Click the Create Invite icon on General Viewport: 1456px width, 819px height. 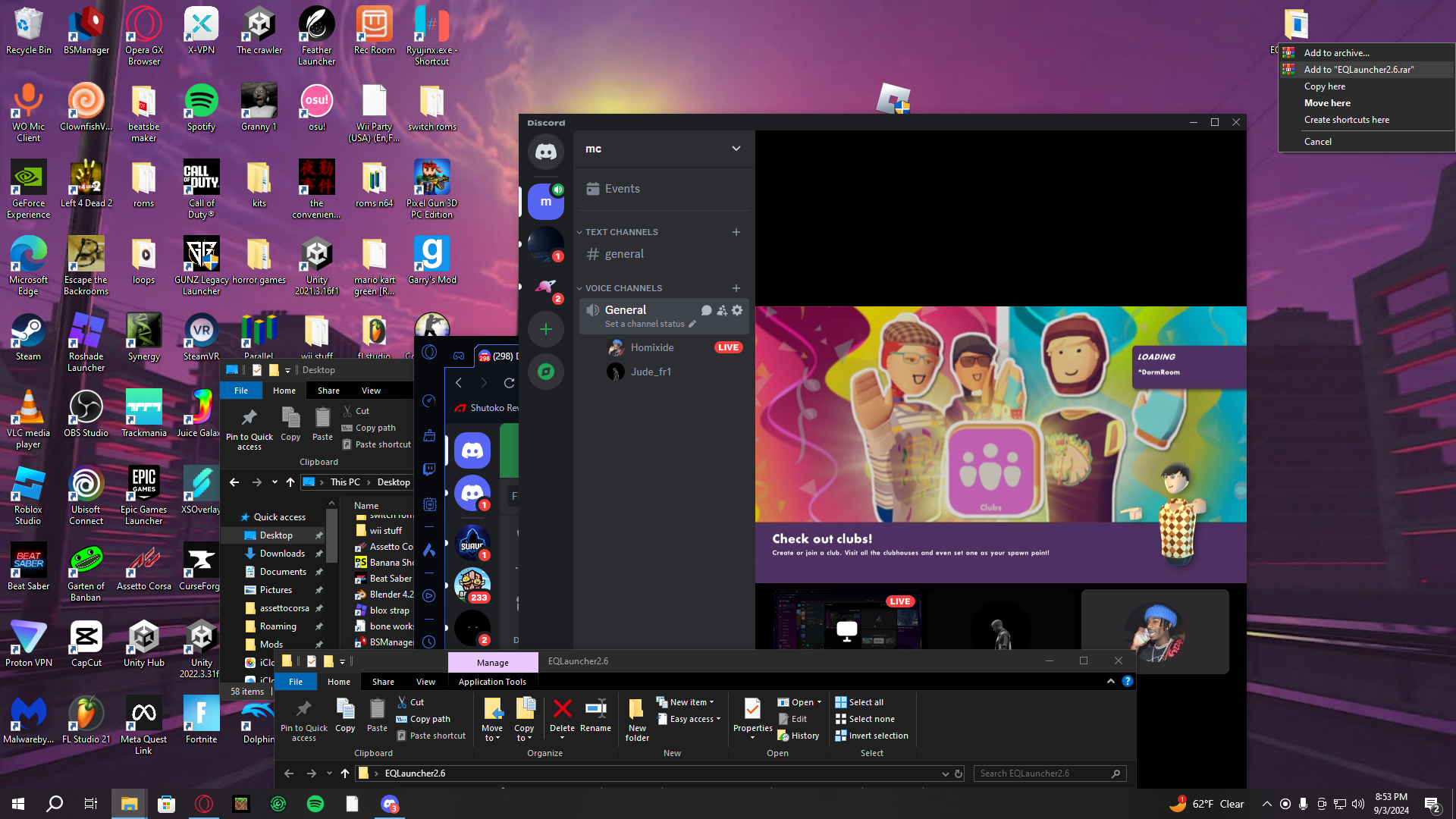coord(722,310)
